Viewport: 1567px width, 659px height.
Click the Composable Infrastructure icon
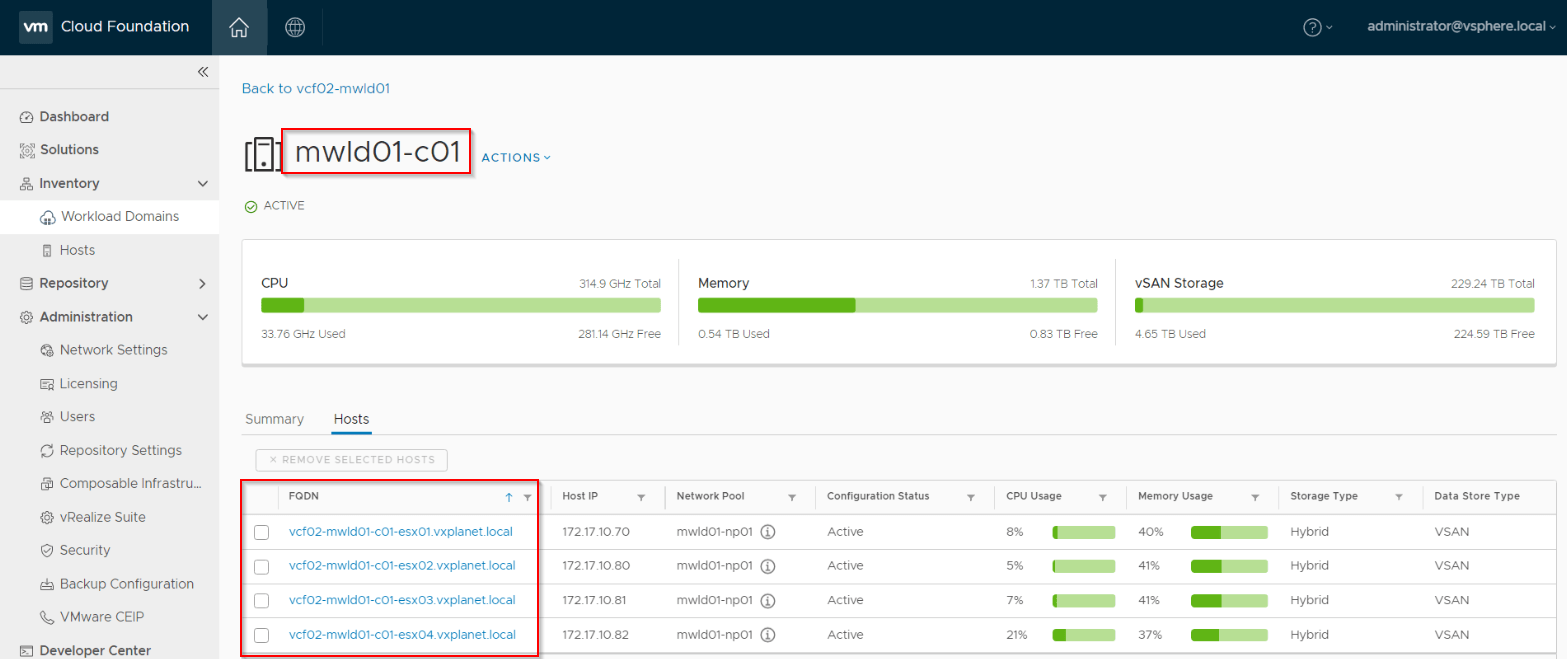point(47,484)
